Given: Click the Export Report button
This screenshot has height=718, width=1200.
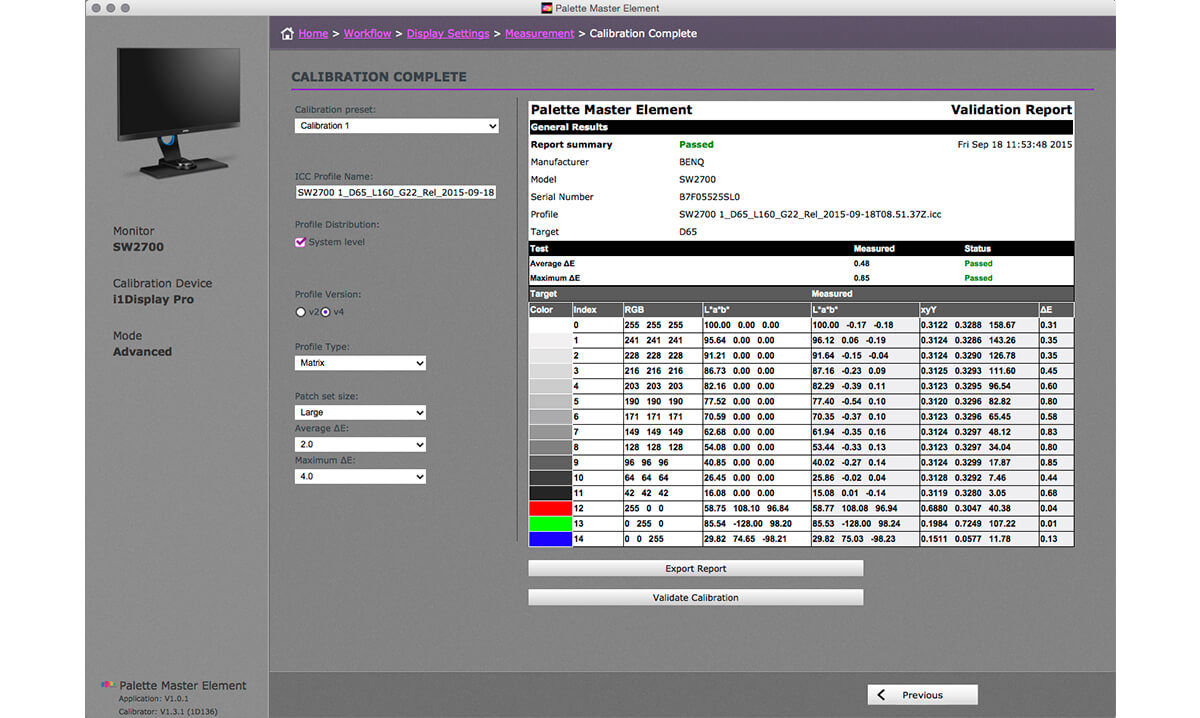Looking at the screenshot, I should 695,568.
